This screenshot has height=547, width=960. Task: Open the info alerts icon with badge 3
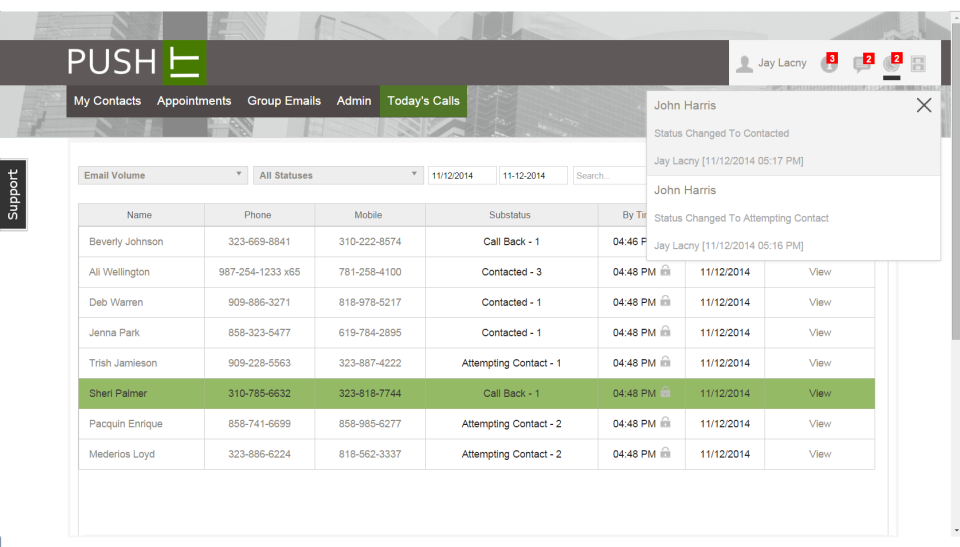point(829,63)
